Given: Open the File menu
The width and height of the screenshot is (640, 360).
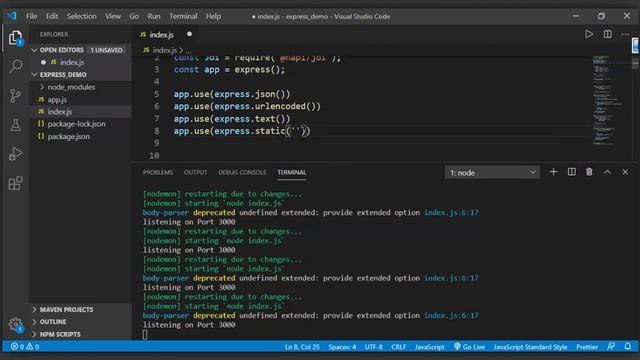Looking at the screenshot, I should (x=31, y=16).
